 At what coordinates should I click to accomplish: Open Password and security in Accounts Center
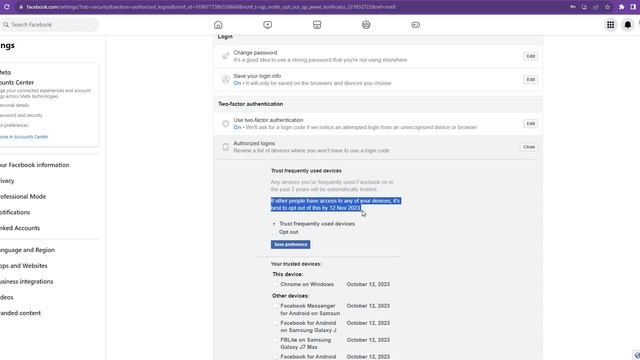click(x=21, y=115)
